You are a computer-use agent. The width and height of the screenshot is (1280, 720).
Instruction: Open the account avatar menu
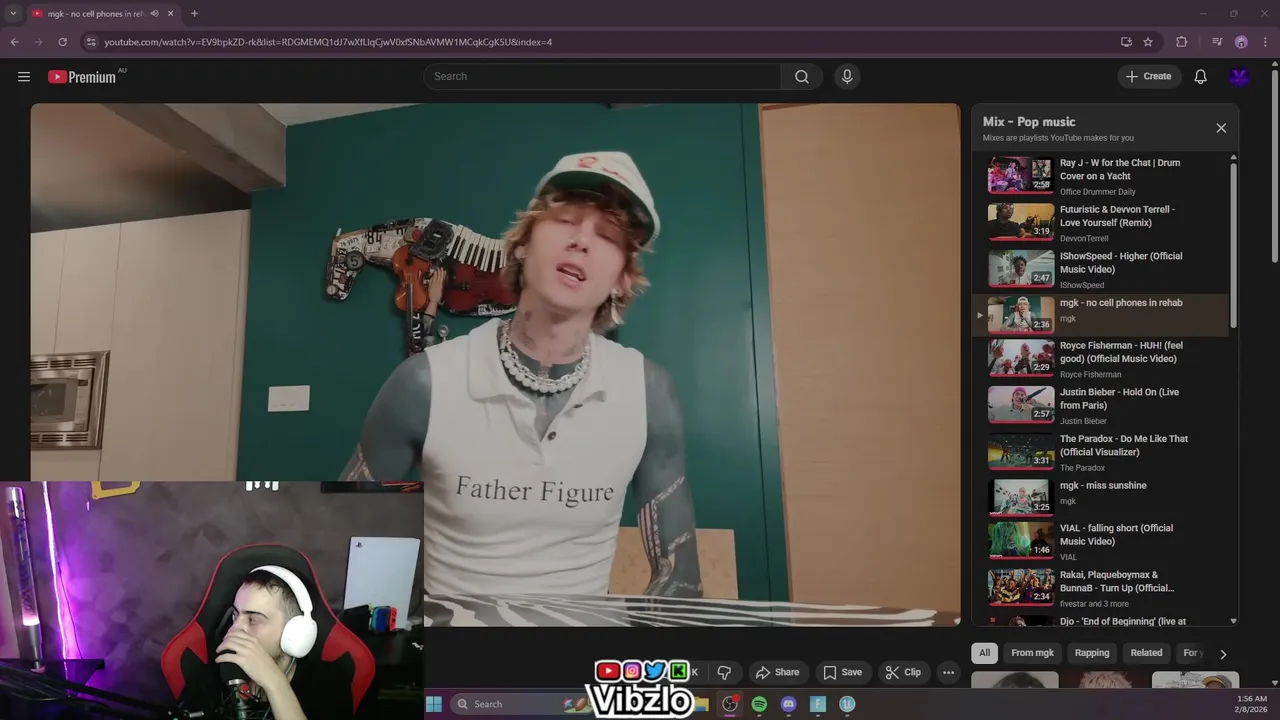tap(1240, 77)
